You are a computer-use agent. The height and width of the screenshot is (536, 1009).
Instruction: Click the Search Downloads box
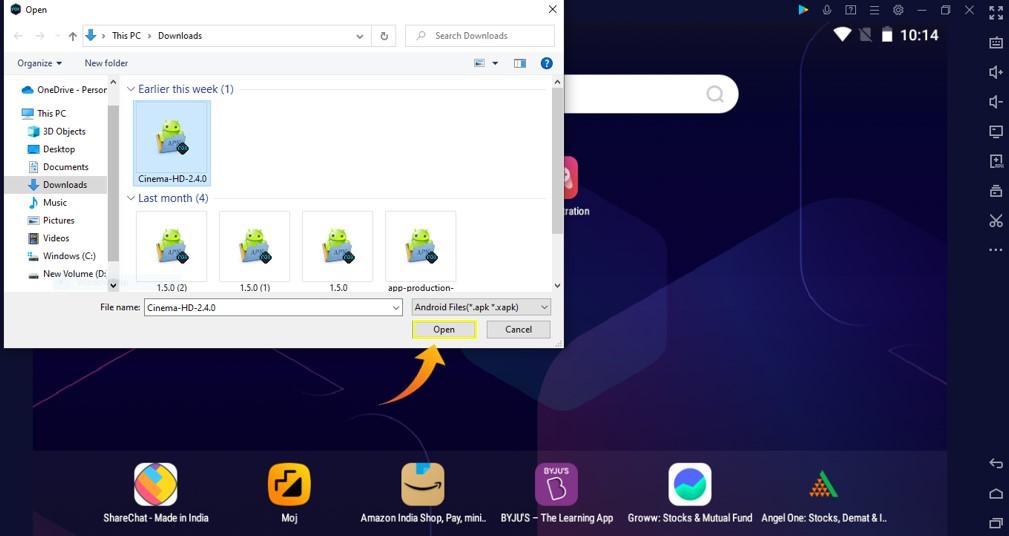(x=480, y=36)
